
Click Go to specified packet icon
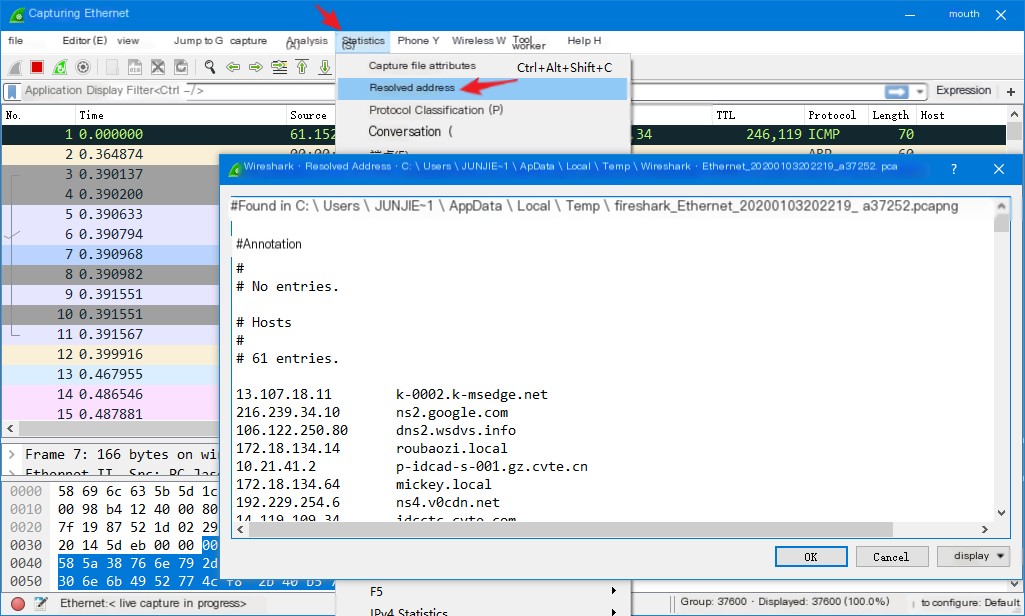click(279, 67)
